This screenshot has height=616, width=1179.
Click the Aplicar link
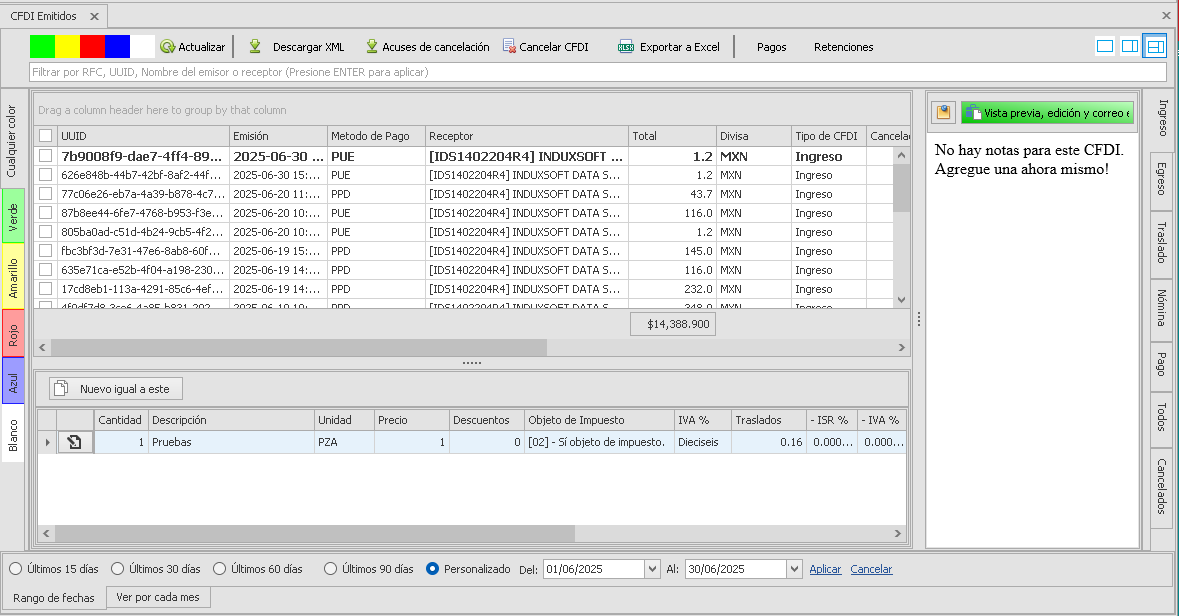(825, 569)
